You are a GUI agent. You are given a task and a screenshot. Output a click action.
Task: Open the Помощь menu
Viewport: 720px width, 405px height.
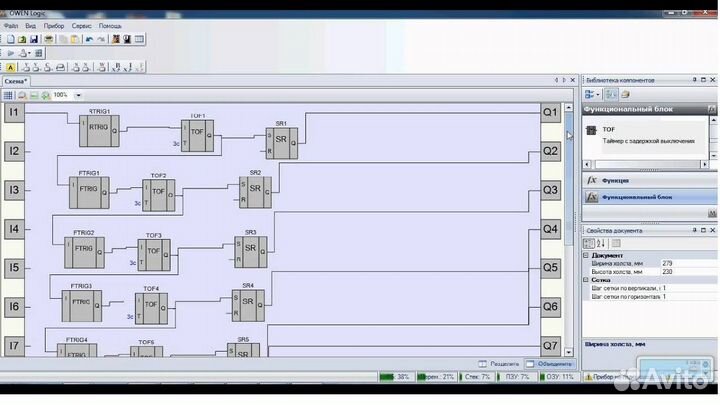pyautogui.click(x=110, y=26)
